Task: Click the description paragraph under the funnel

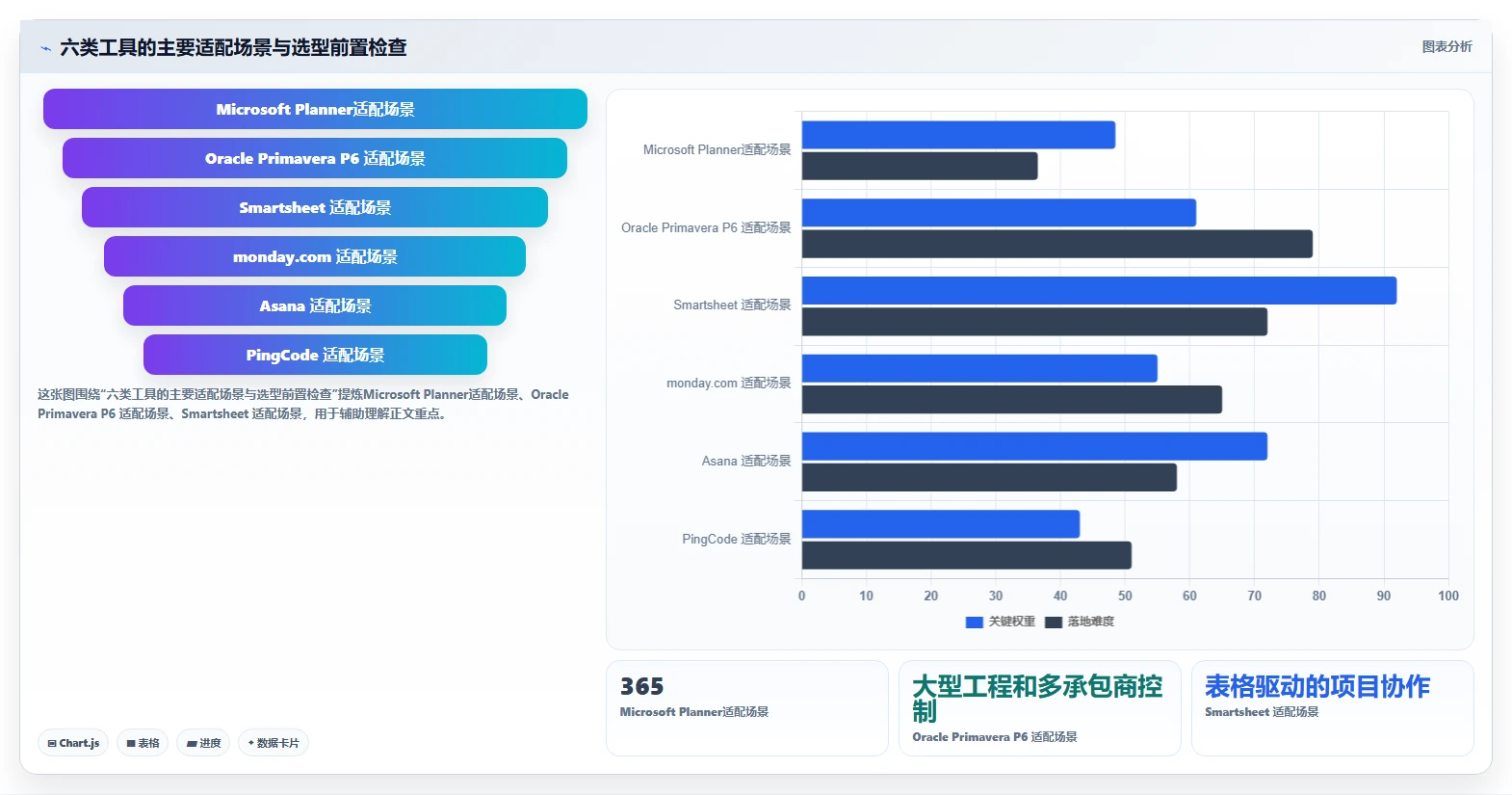Action: 303,404
